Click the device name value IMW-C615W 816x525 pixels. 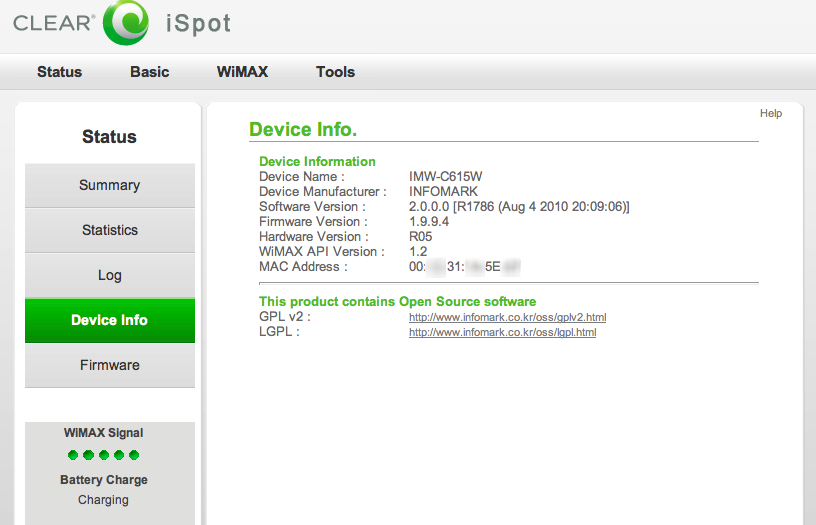(445, 177)
